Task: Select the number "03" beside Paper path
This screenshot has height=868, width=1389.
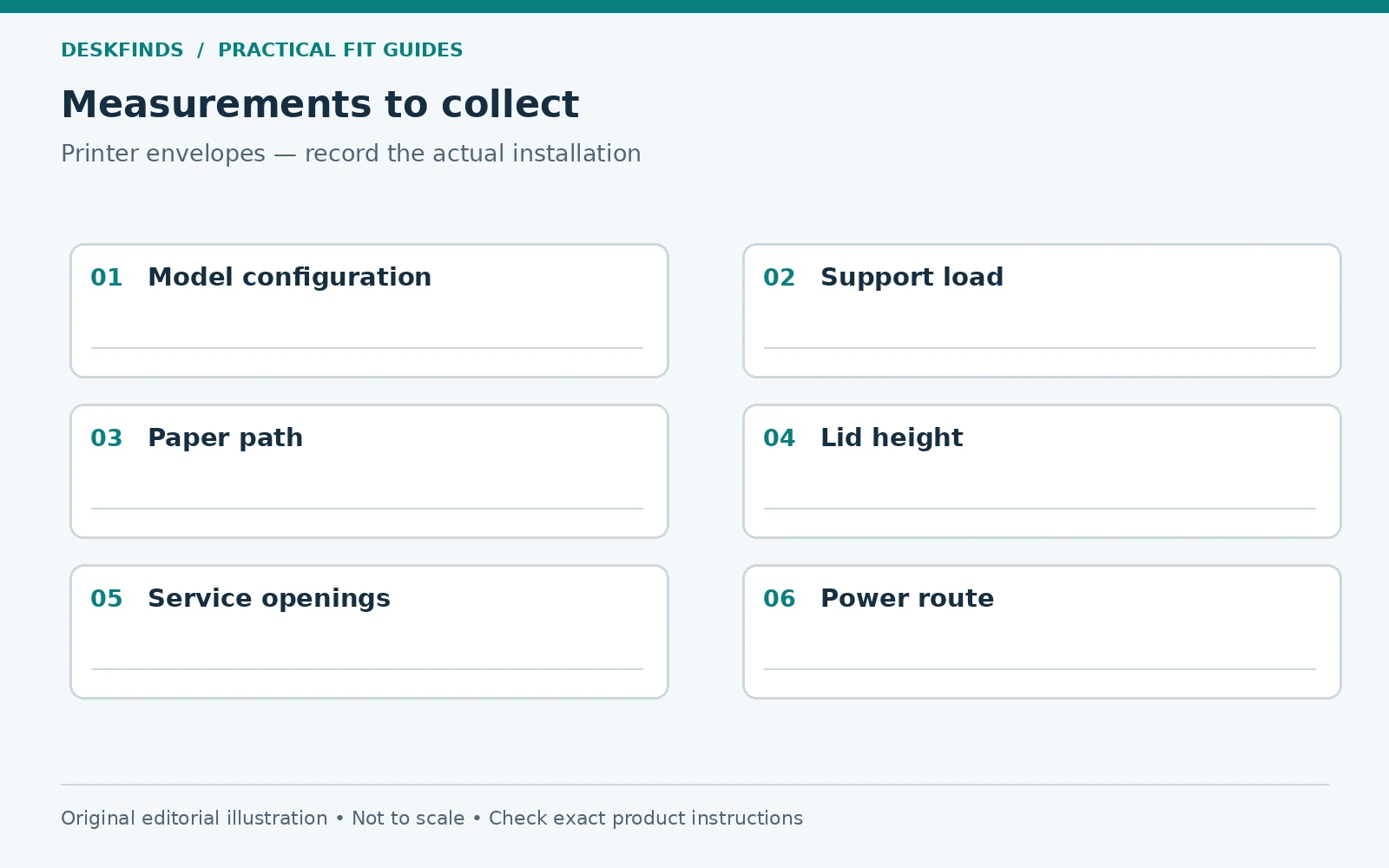Action: (x=107, y=438)
